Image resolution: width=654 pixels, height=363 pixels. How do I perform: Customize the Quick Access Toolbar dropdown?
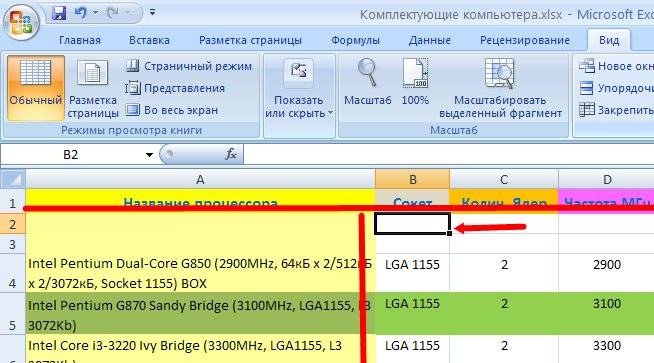click(x=153, y=13)
